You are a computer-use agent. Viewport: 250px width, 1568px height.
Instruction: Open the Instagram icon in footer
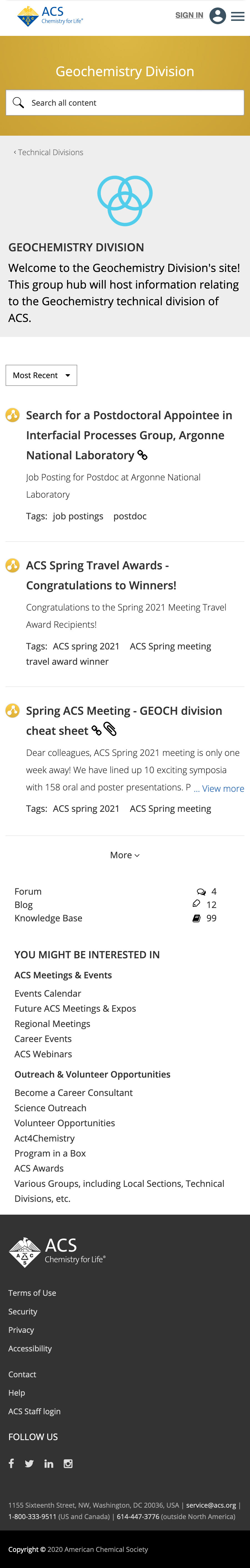click(x=68, y=1463)
